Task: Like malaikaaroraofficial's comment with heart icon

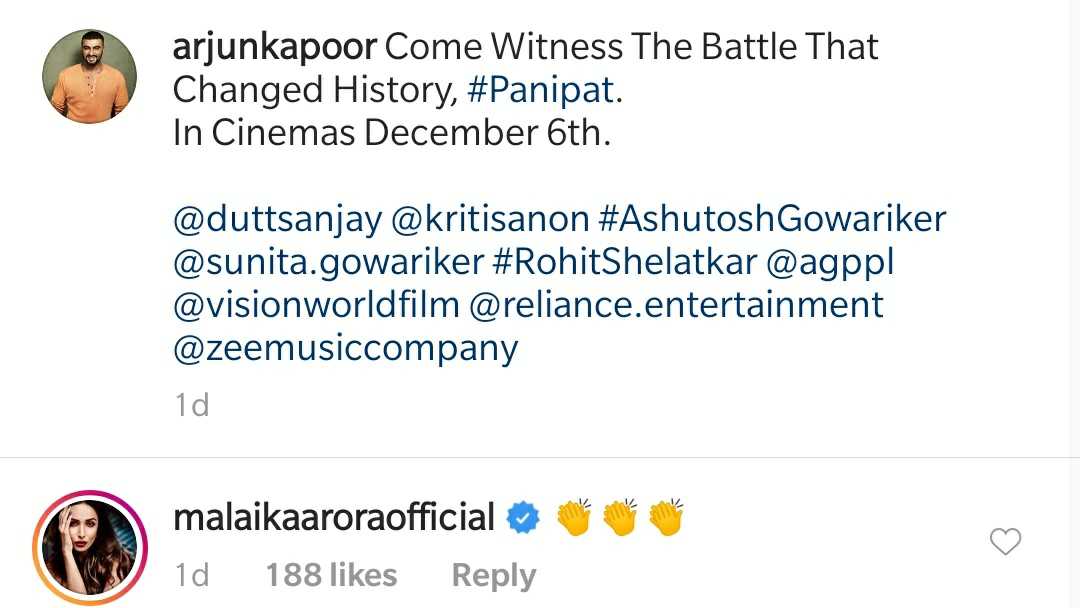Action: pyautogui.click(x=1005, y=541)
